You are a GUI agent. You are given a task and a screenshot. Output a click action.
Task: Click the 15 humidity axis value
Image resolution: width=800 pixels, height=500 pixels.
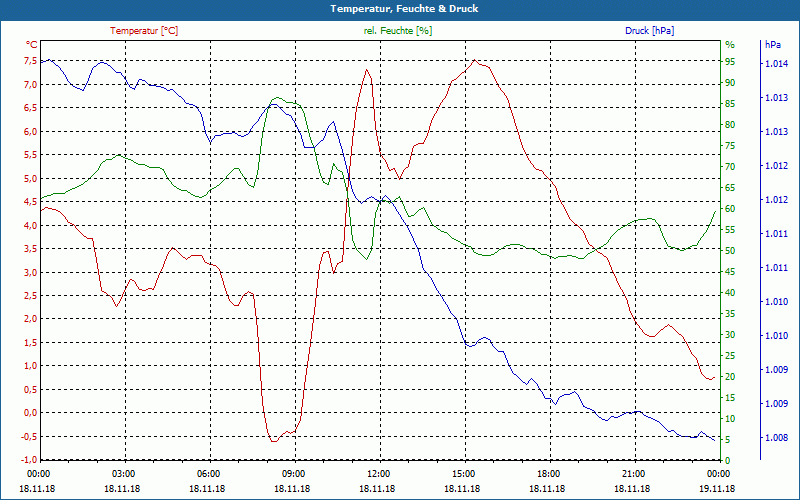point(730,397)
